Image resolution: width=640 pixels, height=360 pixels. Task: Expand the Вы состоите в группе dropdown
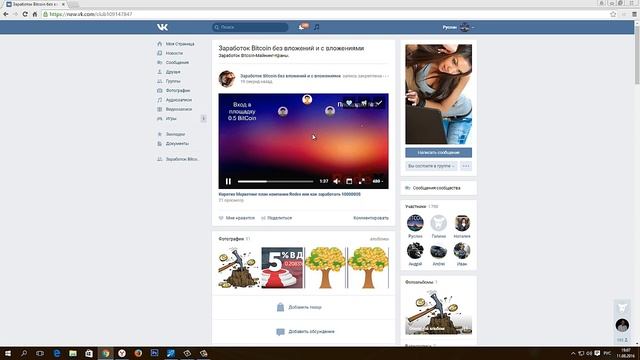pos(431,166)
